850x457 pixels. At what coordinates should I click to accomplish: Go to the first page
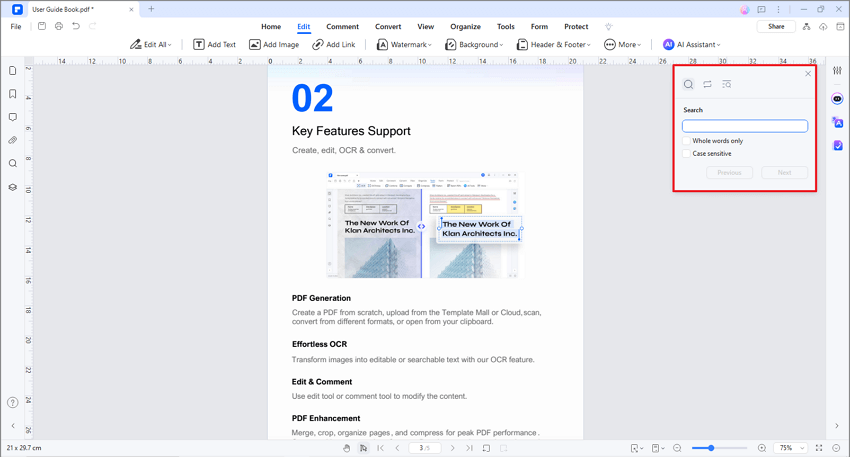click(381, 448)
